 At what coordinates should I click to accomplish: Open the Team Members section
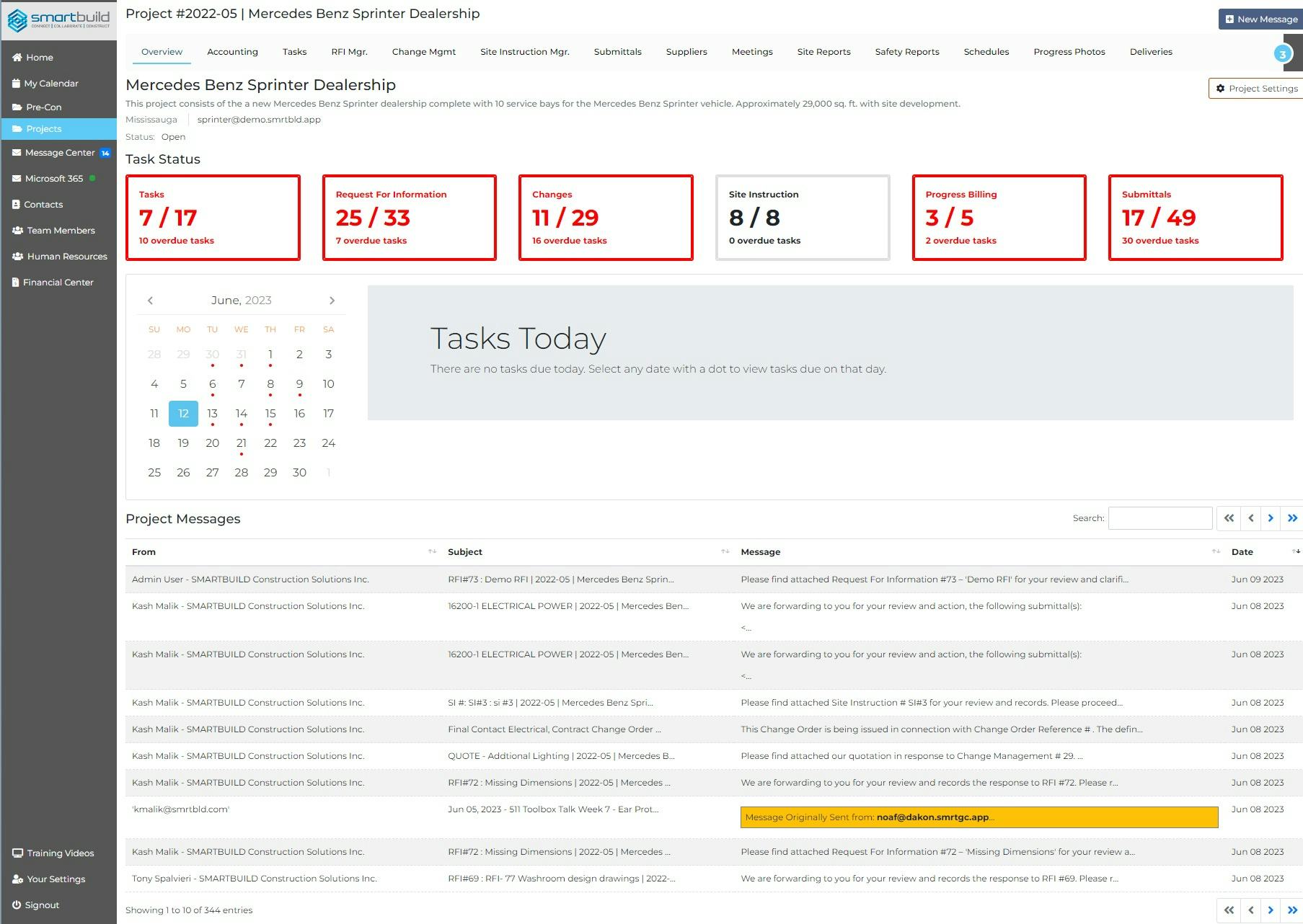[61, 230]
